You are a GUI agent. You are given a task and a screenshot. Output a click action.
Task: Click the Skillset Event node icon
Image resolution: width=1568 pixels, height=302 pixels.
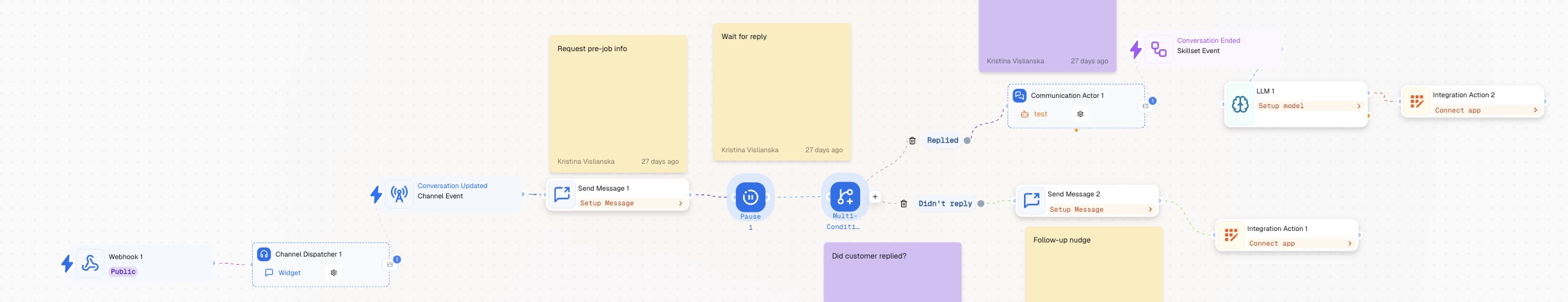pyautogui.click(x=1158, y=49)
